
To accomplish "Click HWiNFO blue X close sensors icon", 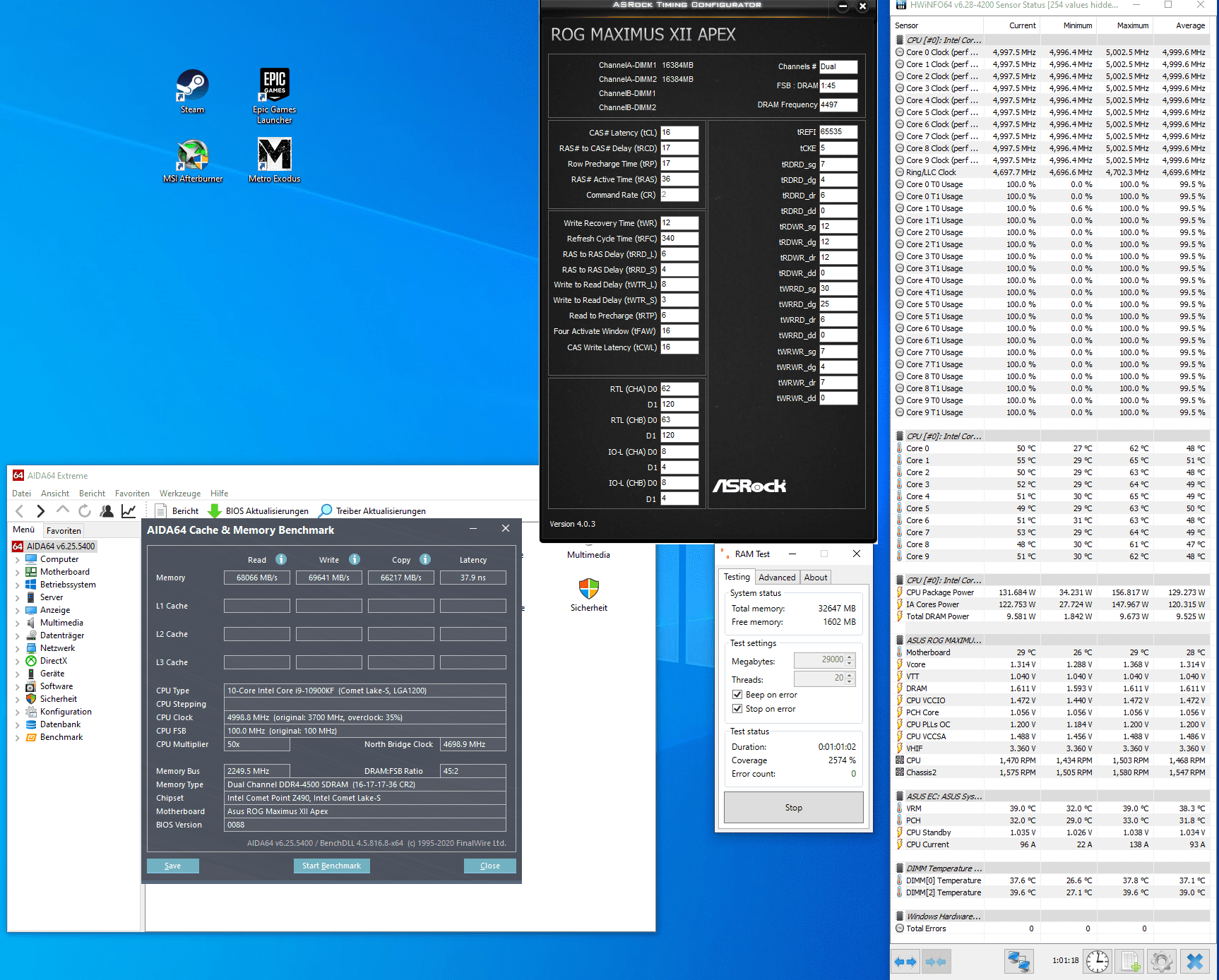I will click(x=1195, y=962).
